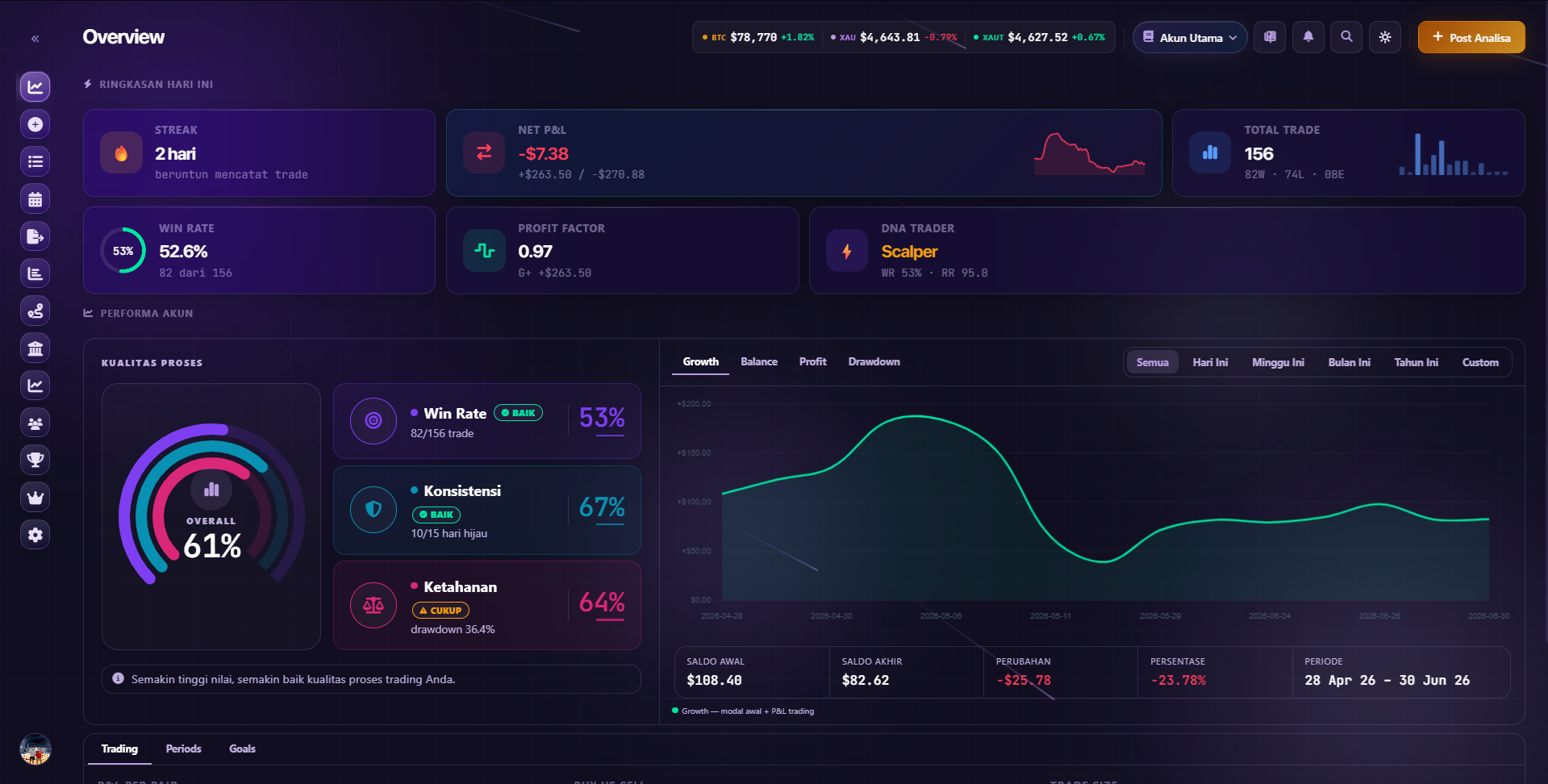This screenshot has height=784, width=1548.
Task: Select the Tahun Ini period filter
Action: (1417, 362)
